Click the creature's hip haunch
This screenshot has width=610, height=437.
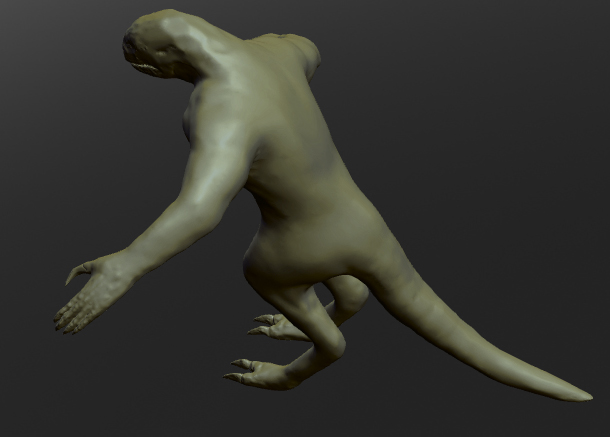coord(290,250)
